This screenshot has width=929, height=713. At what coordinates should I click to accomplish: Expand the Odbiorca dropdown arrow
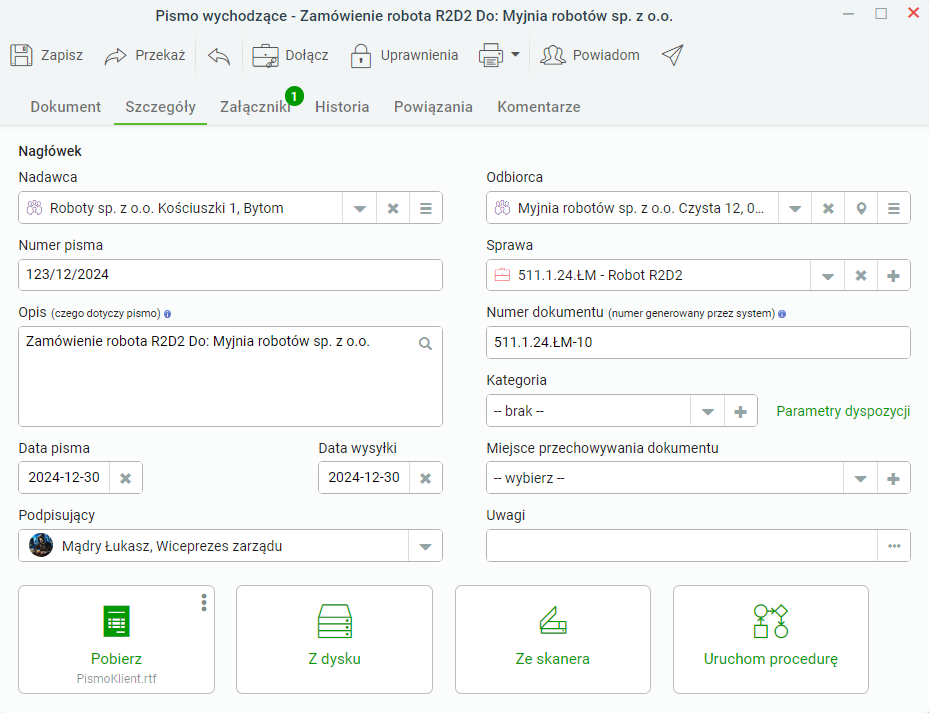(x=795, y=208)
